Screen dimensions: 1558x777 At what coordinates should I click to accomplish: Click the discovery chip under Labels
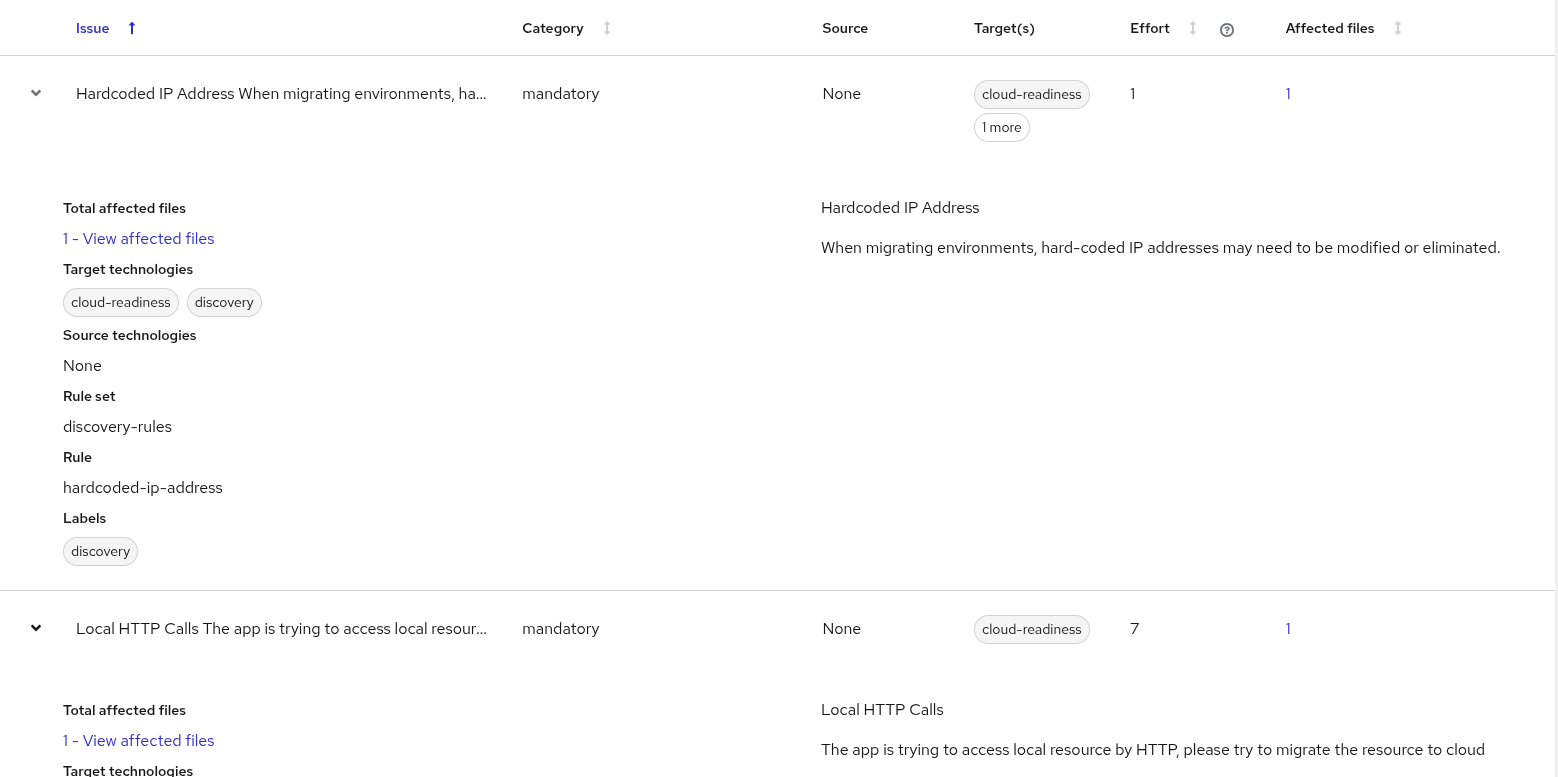100,551
